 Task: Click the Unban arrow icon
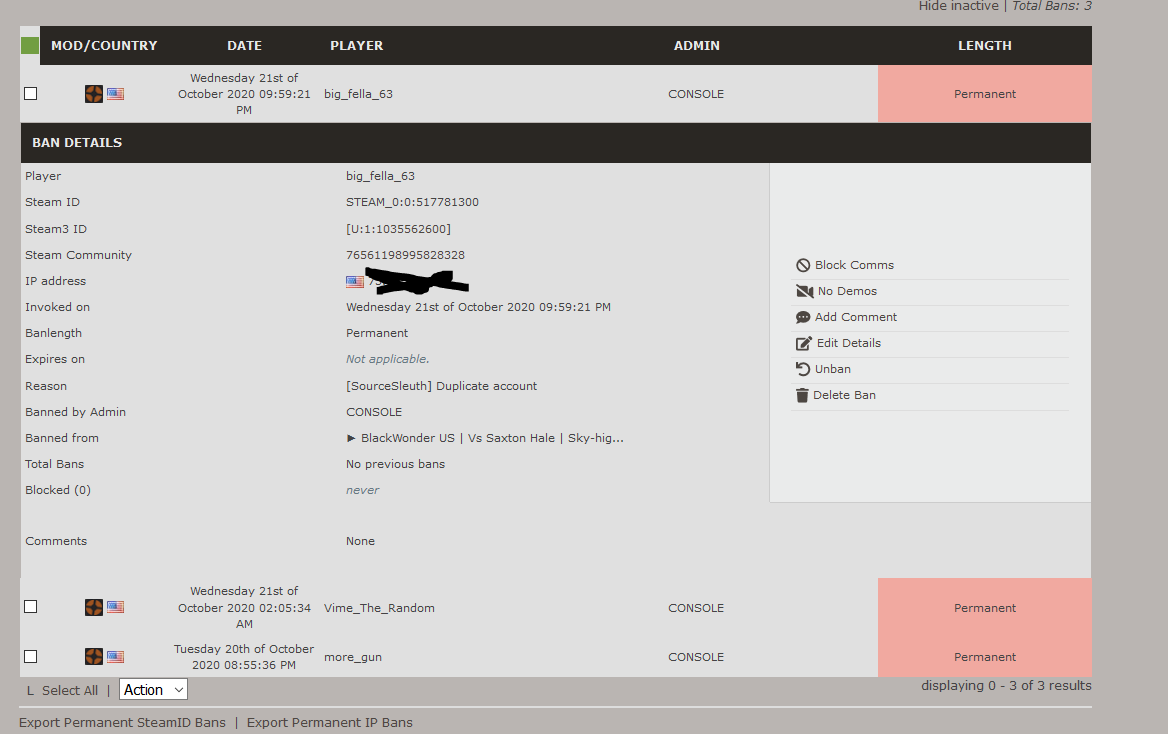click(x=803, y=369)
